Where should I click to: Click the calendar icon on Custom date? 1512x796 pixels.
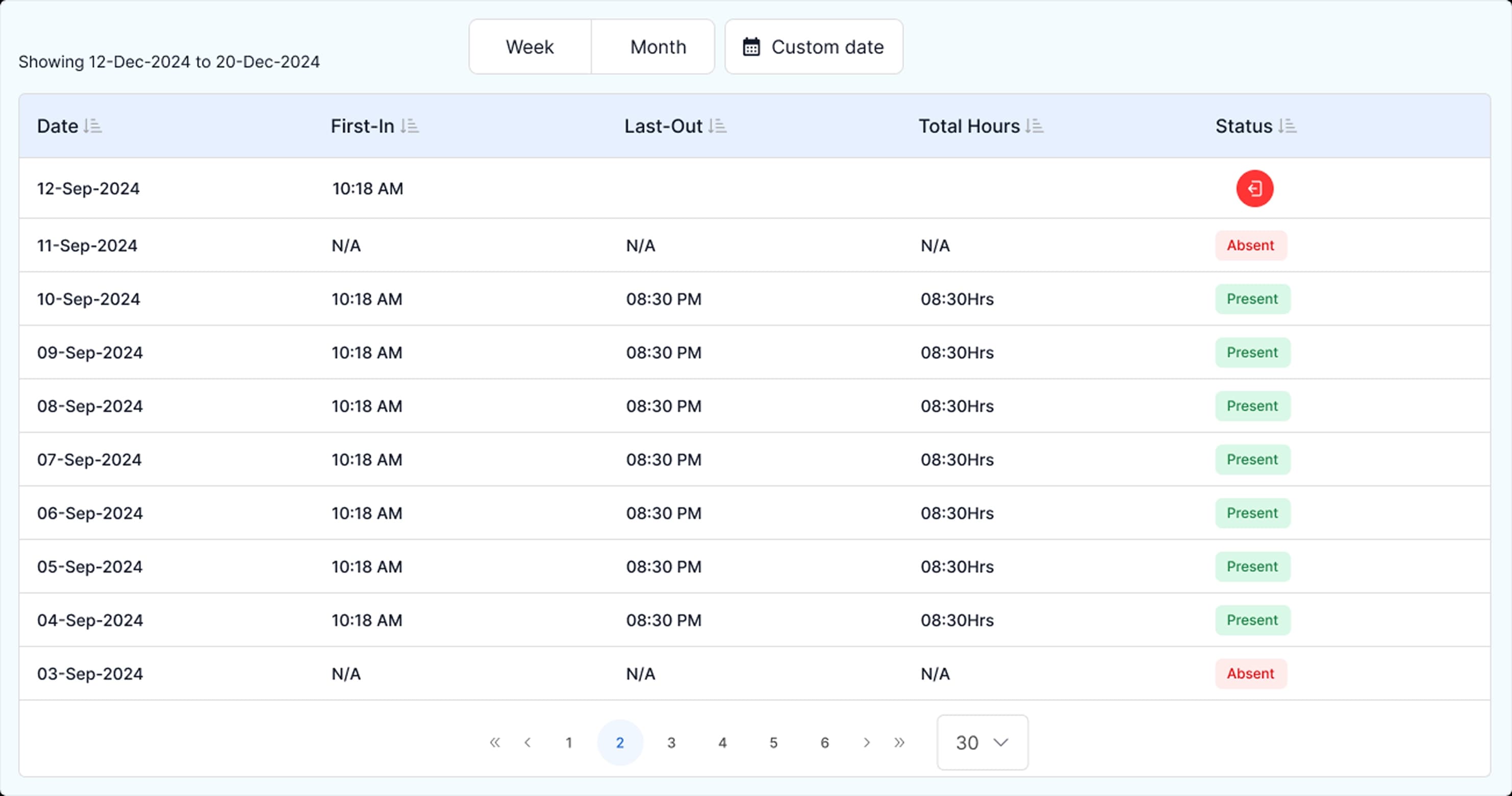(x=752, y=46)
